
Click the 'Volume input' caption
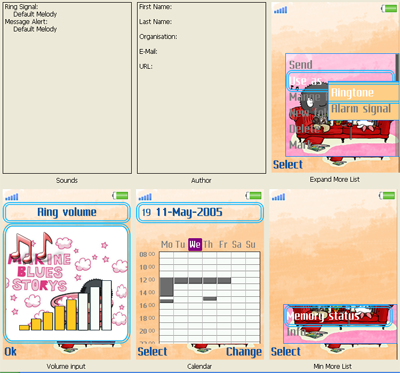(66, 367)
